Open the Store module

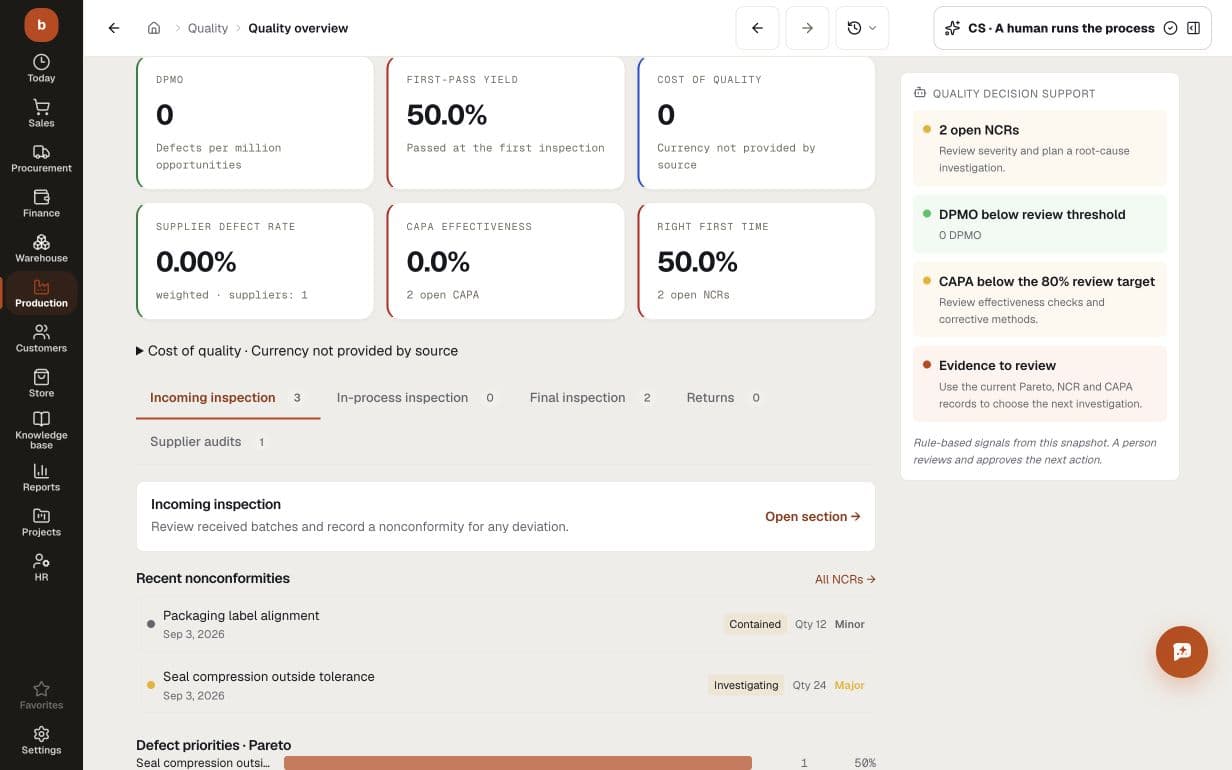41,383
